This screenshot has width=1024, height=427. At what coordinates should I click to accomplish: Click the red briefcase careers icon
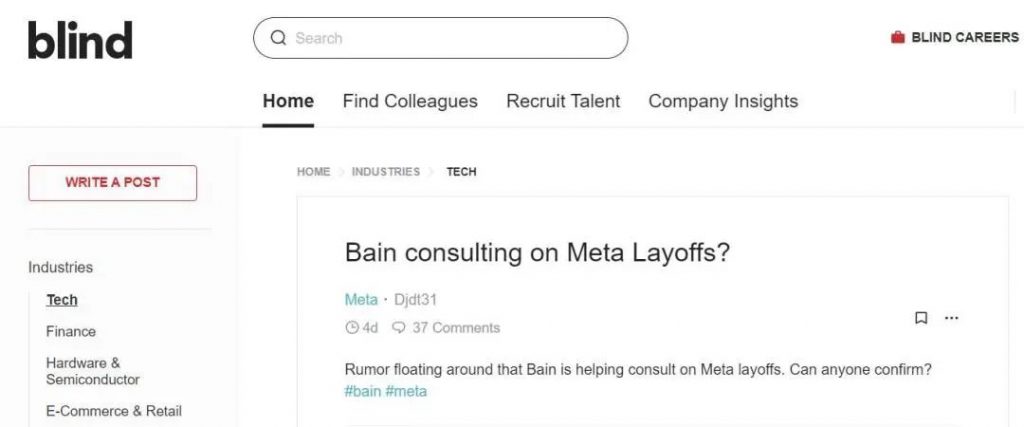(897, 38)
